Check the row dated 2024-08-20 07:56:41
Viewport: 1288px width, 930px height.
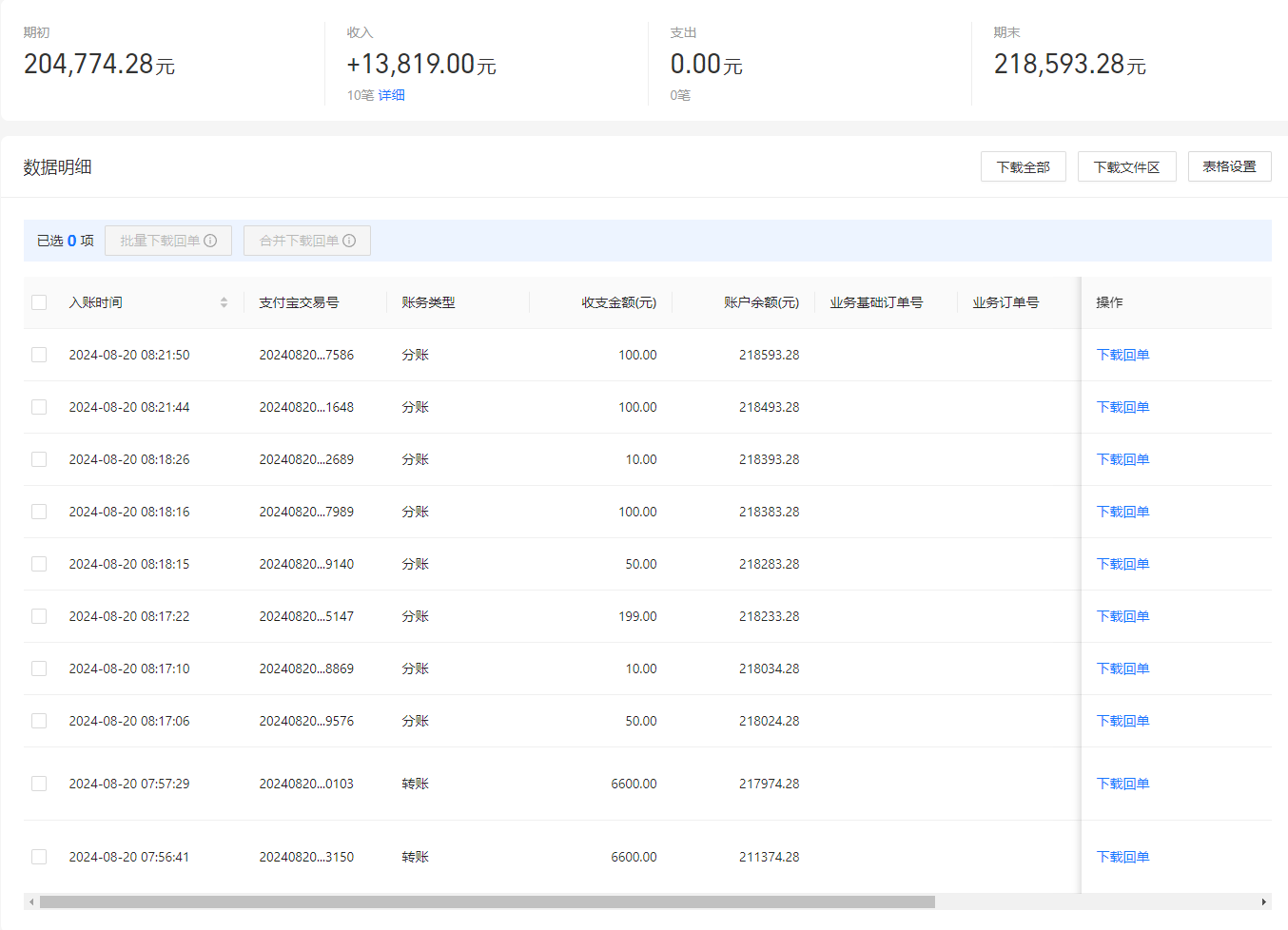(x=39, y=857)
